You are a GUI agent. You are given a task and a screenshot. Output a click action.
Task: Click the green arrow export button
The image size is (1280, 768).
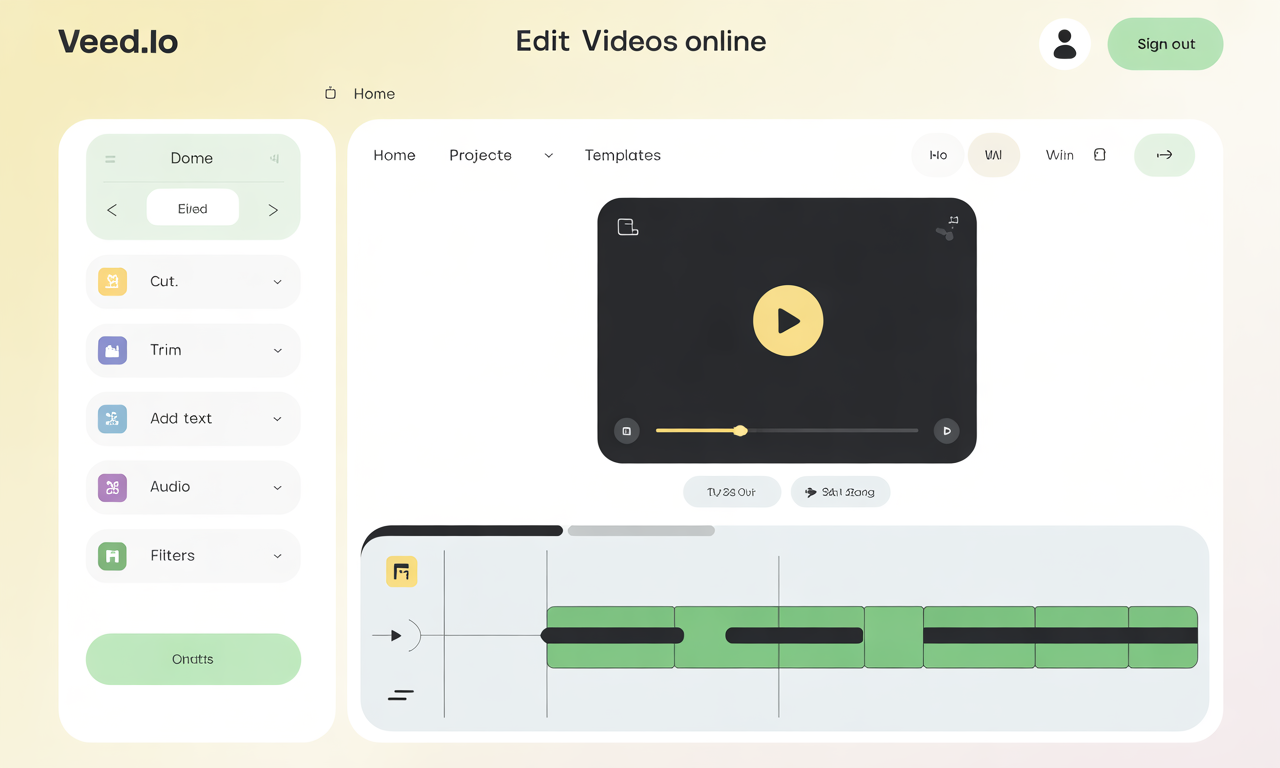pos(1164,155)
